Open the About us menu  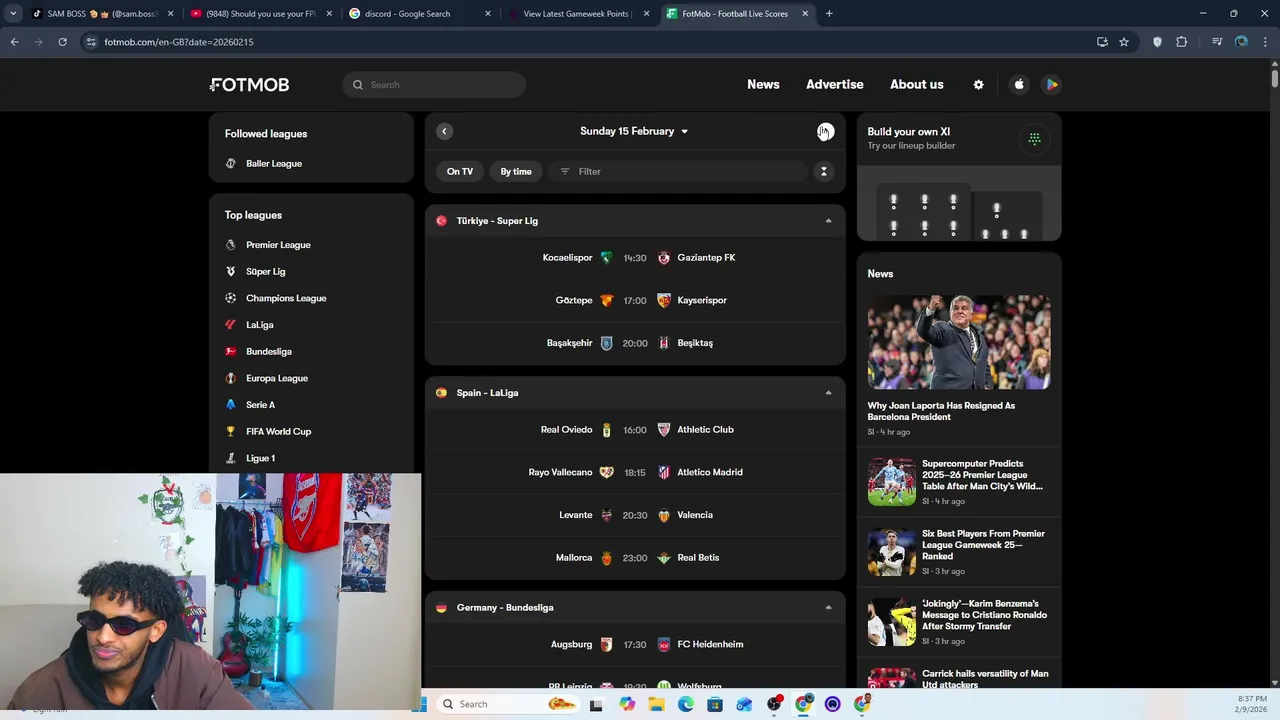click(917, 85)
